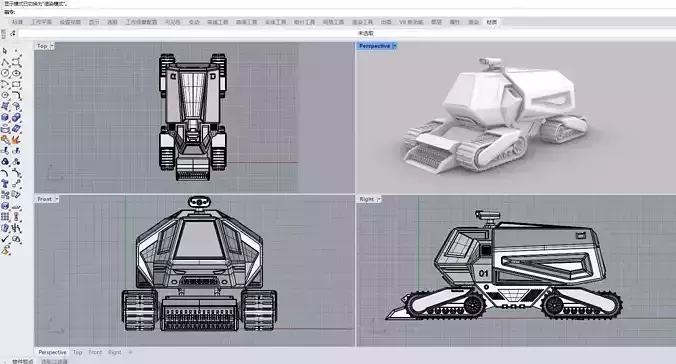Click the Perspective viewport title label

click(x=374, y=46)
